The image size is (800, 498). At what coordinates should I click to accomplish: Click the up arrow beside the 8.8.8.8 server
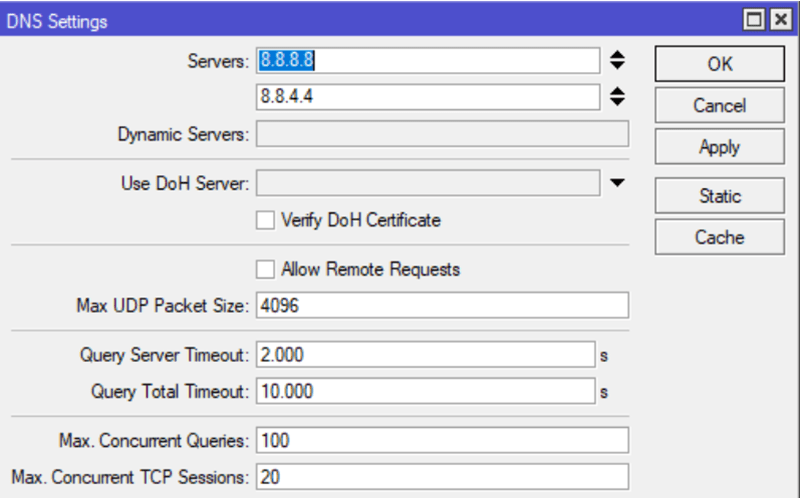617,56
